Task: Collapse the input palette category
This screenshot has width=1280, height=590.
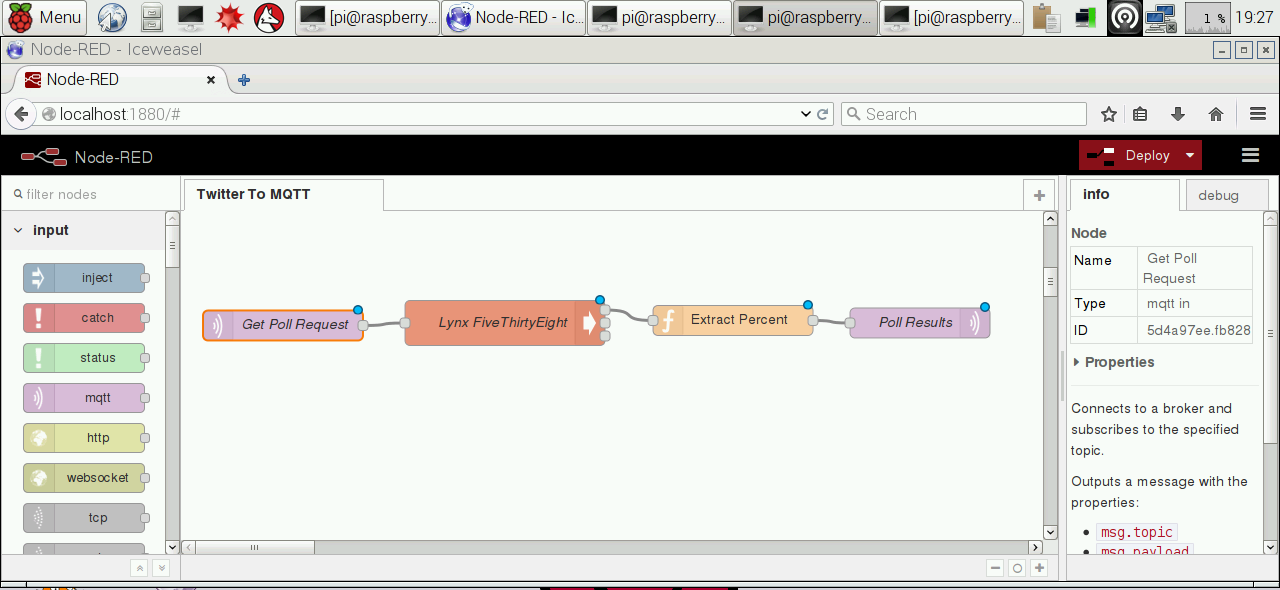Action: point(82,230)
